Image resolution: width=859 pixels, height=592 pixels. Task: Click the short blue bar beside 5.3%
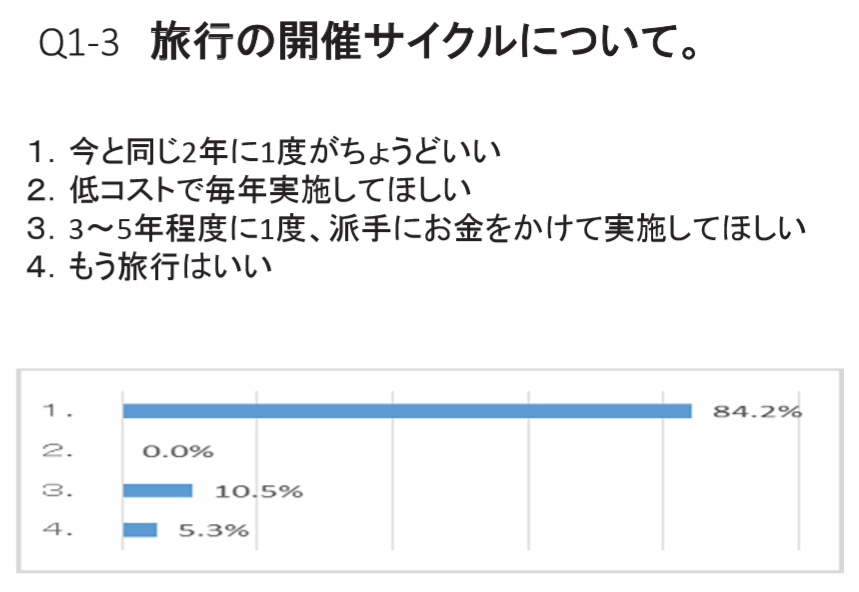click(x=140, y=529)
